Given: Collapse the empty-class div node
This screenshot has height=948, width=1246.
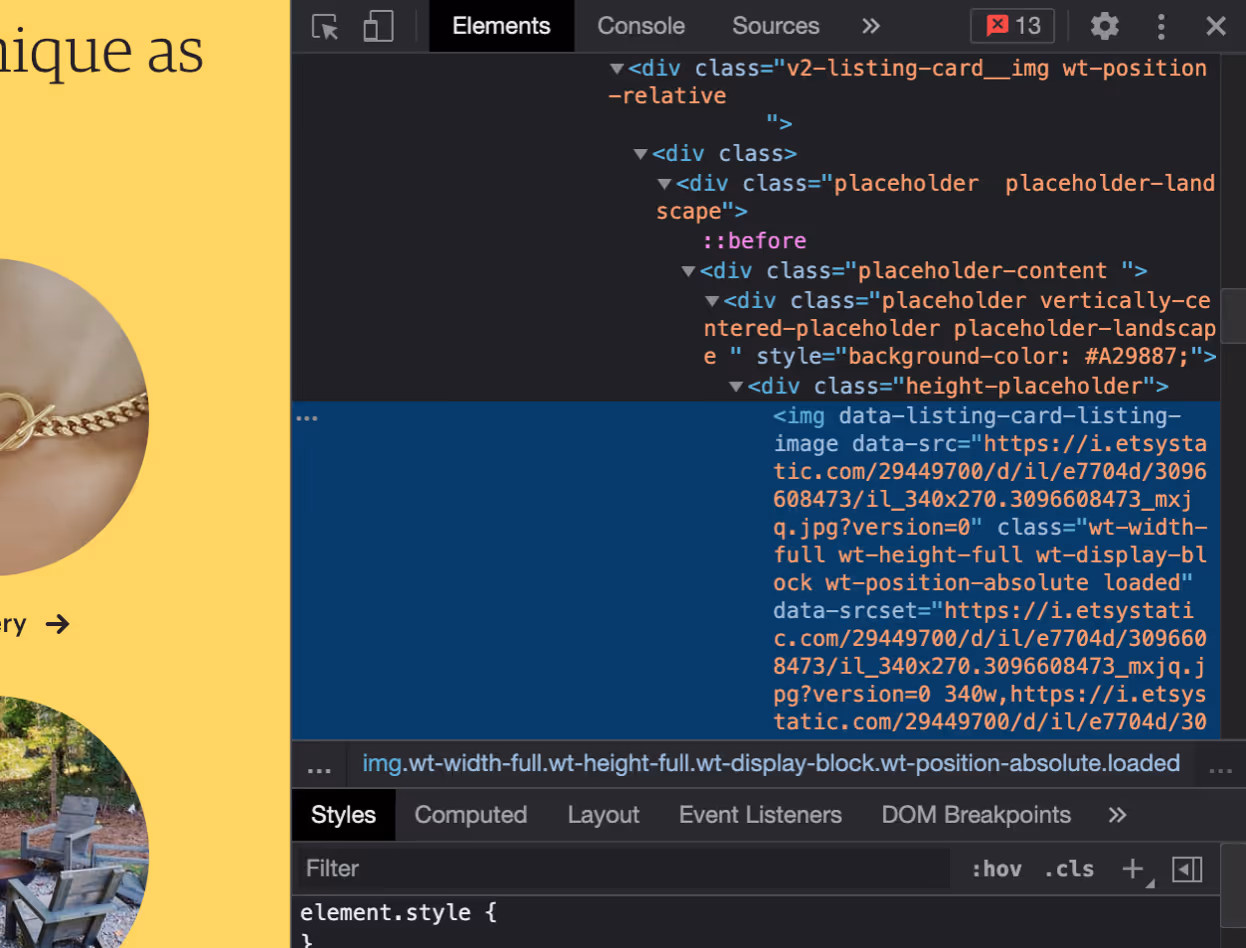Looking at the screenshot, I should click(x=641, y=154).
